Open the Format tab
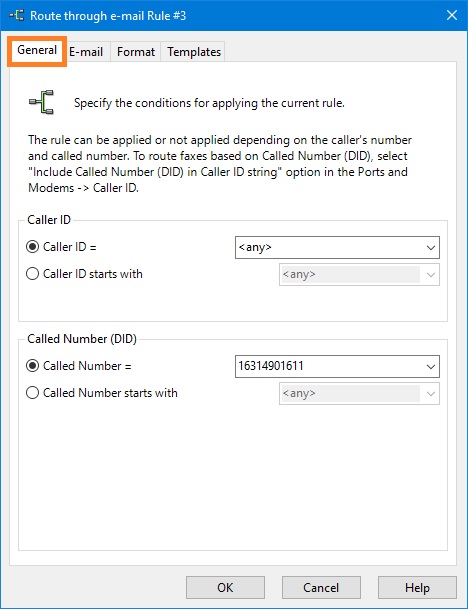This screenshot has height=609, width=468. [x=136, y=52]
